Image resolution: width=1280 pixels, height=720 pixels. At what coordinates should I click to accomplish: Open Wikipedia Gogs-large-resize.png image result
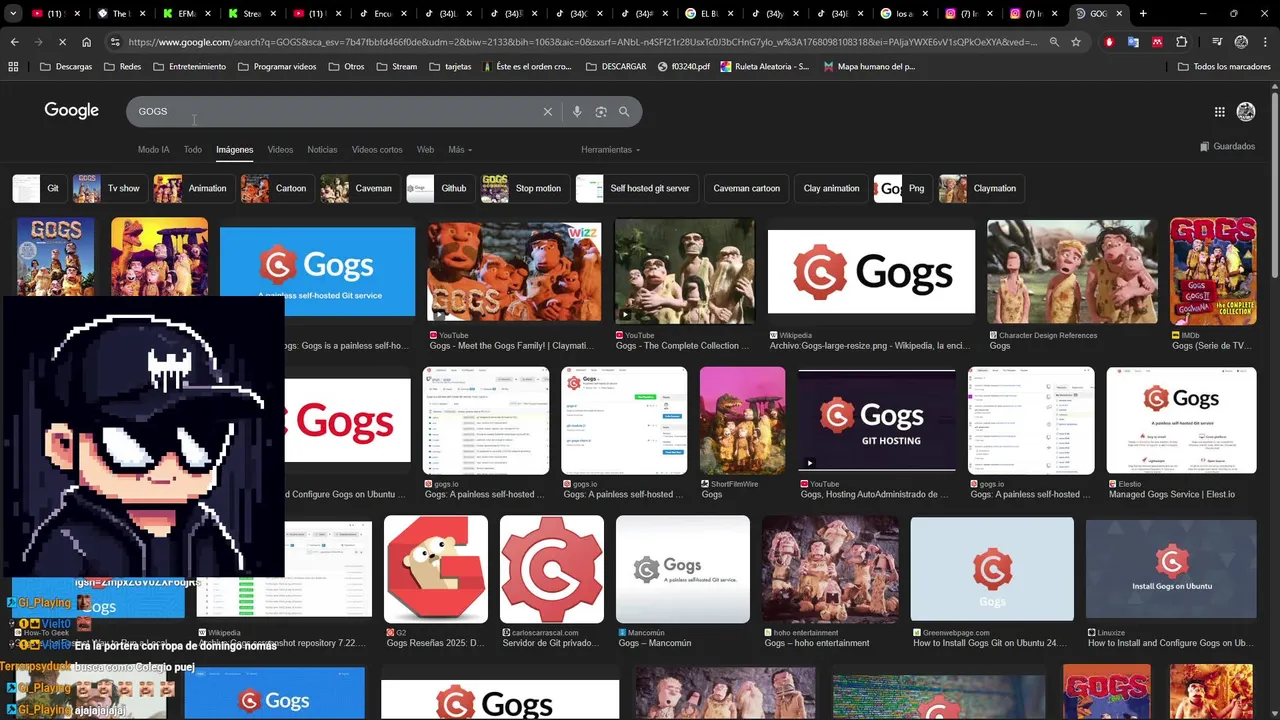pos(871,272)
